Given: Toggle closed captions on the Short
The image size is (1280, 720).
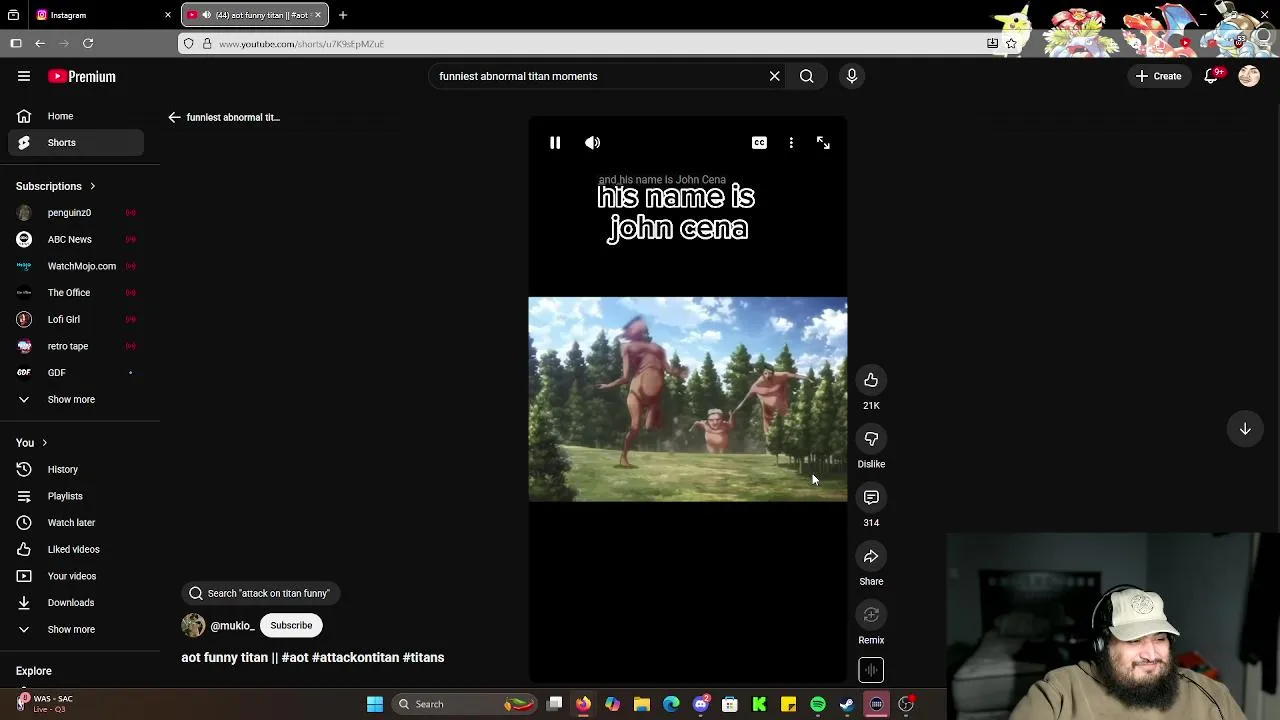Looking at the screenshot, I should coord(759,143).
